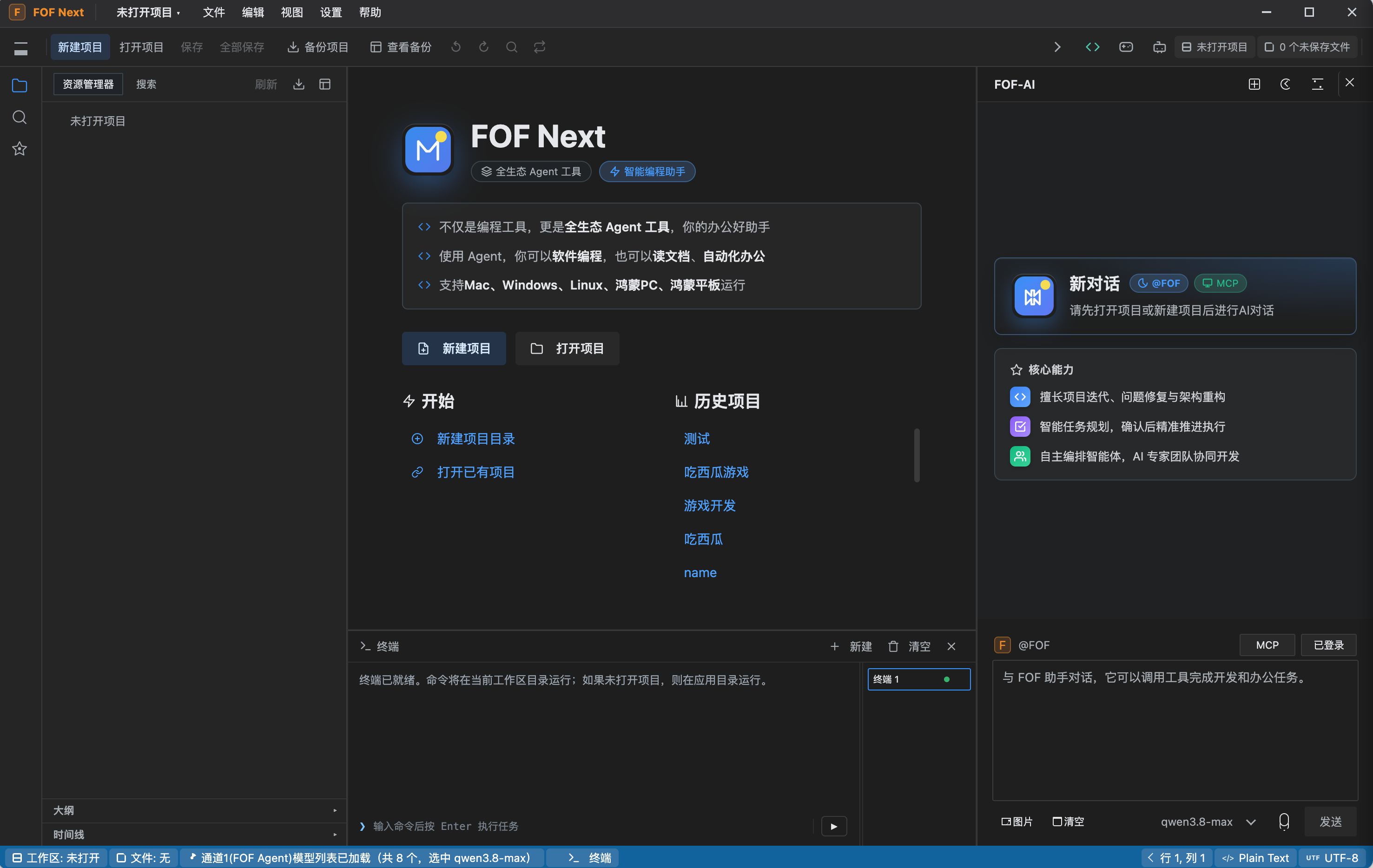Click 清空 below the chat input
The width and height of the screenshot is (1373, 868).
(x=1068, y=821)
